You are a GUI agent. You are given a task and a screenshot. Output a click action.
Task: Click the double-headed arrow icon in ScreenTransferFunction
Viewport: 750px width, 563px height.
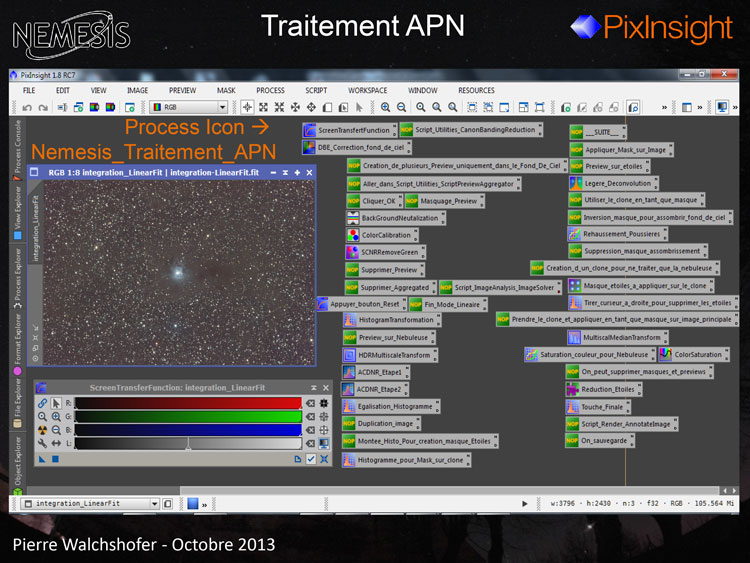click(x=56, y=443)
